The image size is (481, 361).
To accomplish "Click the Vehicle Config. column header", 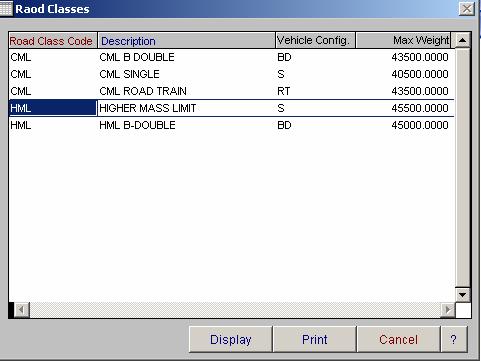I will (x=316, y=41).
